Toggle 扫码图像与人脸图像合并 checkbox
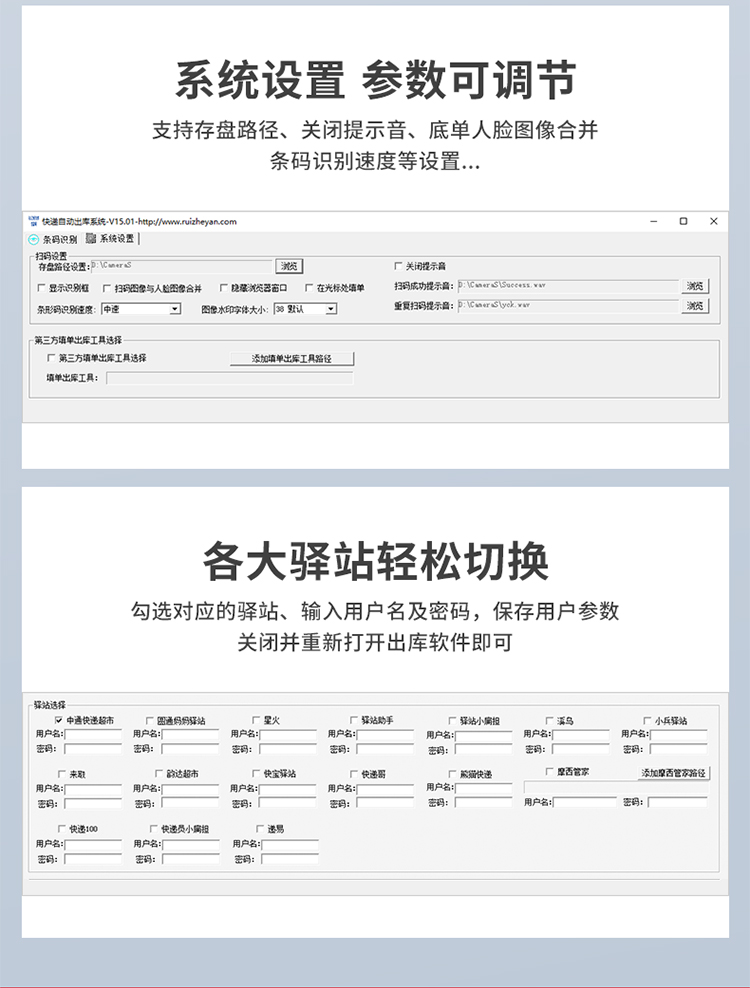 pyautogui.click(x=107, y=288)
